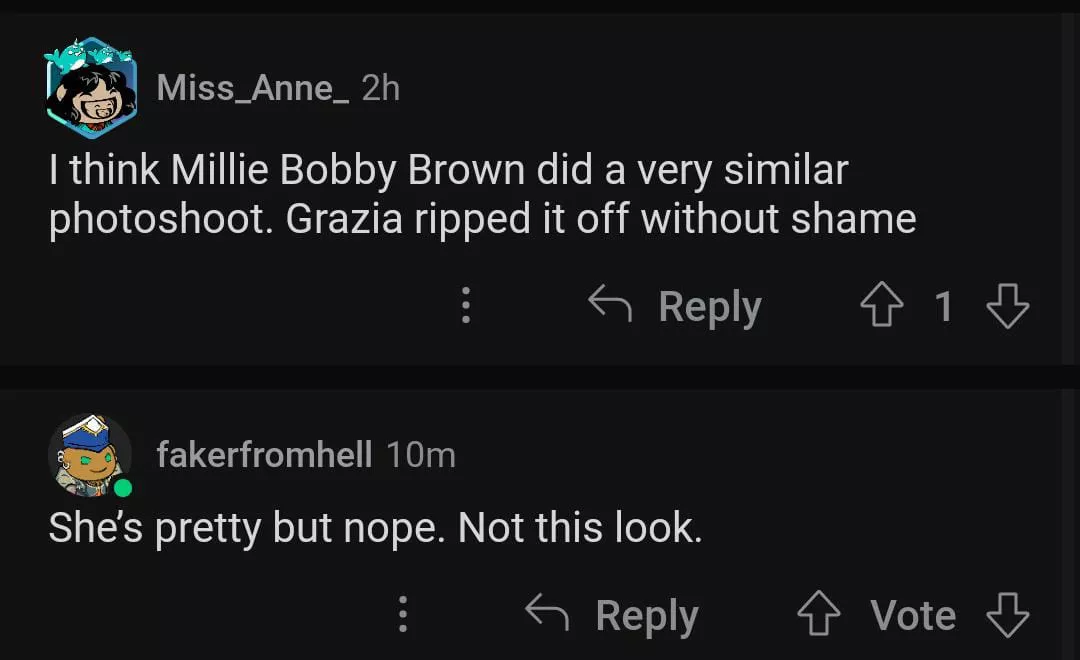Select the "She's pretty but nope" comment text
1080x660 pixels.
pyautogui.click(x=375, y=527)
